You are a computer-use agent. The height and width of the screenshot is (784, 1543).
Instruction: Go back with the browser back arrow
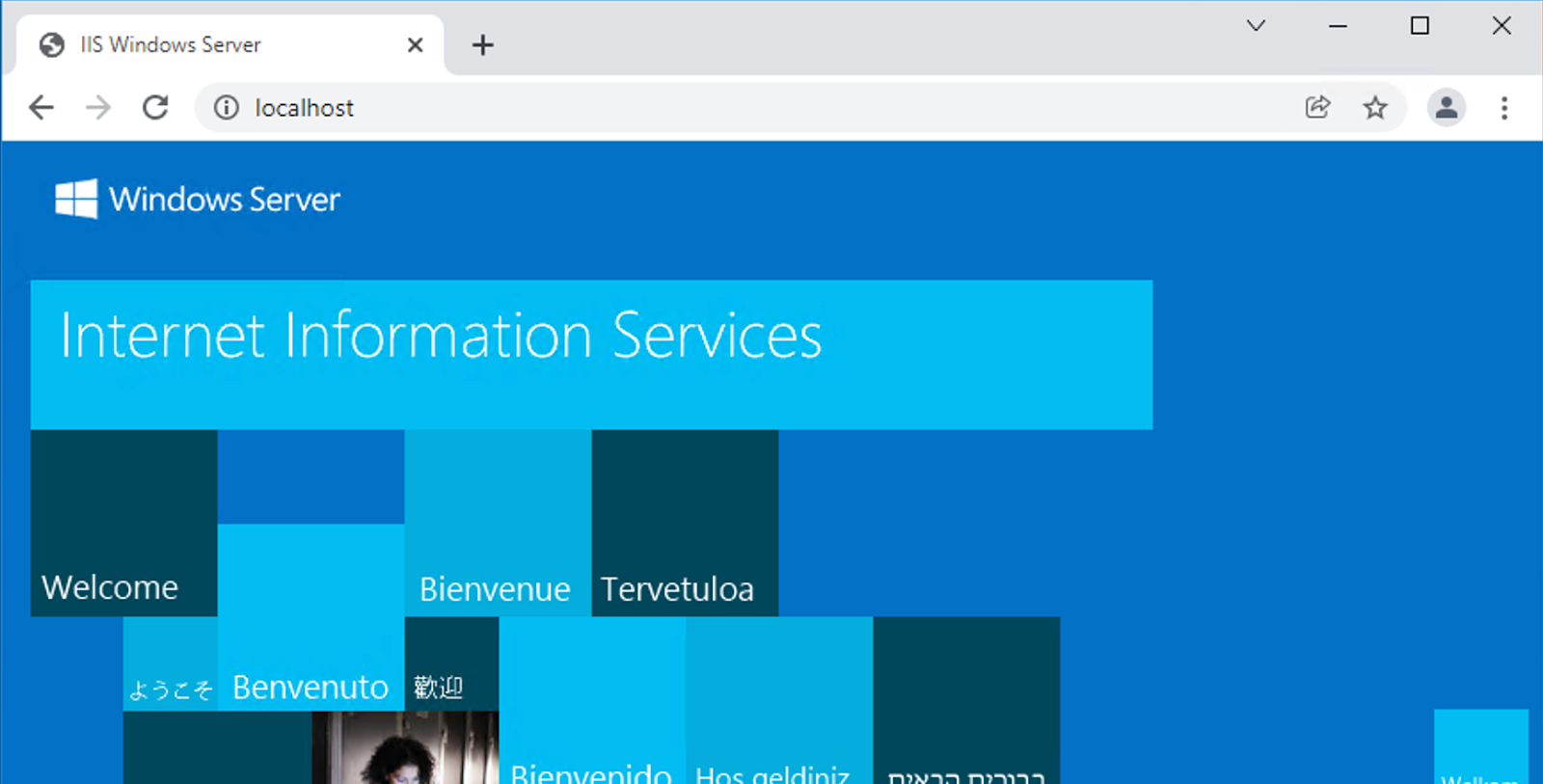pos(41,107)
